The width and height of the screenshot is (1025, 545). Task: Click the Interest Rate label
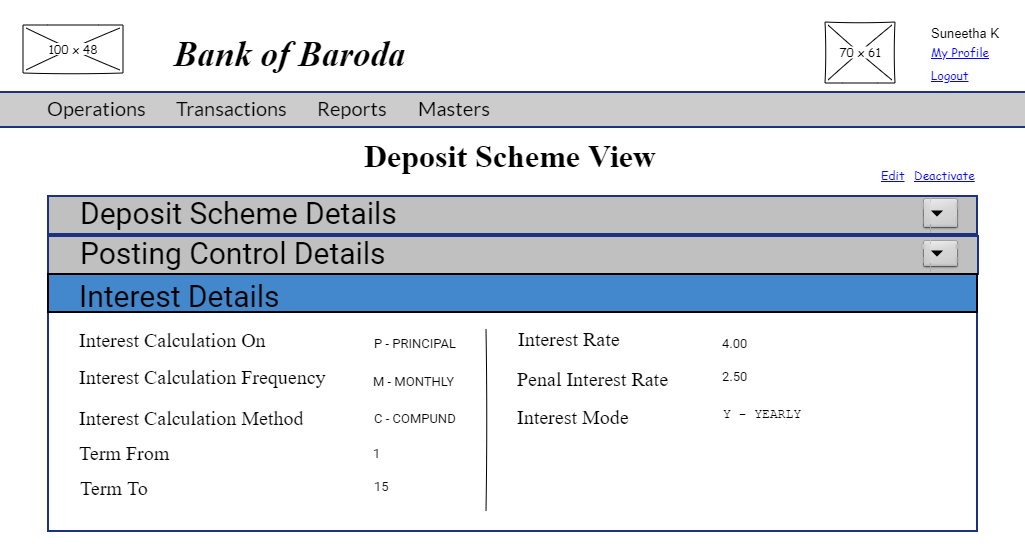568,340
